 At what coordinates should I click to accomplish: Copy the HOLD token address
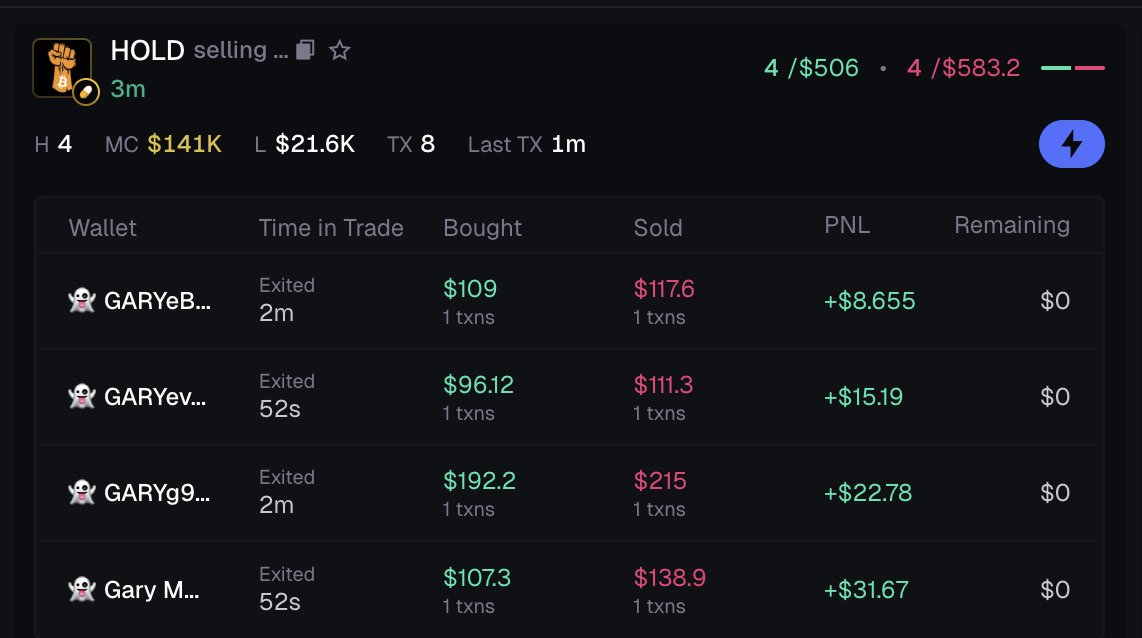point(306,50)
